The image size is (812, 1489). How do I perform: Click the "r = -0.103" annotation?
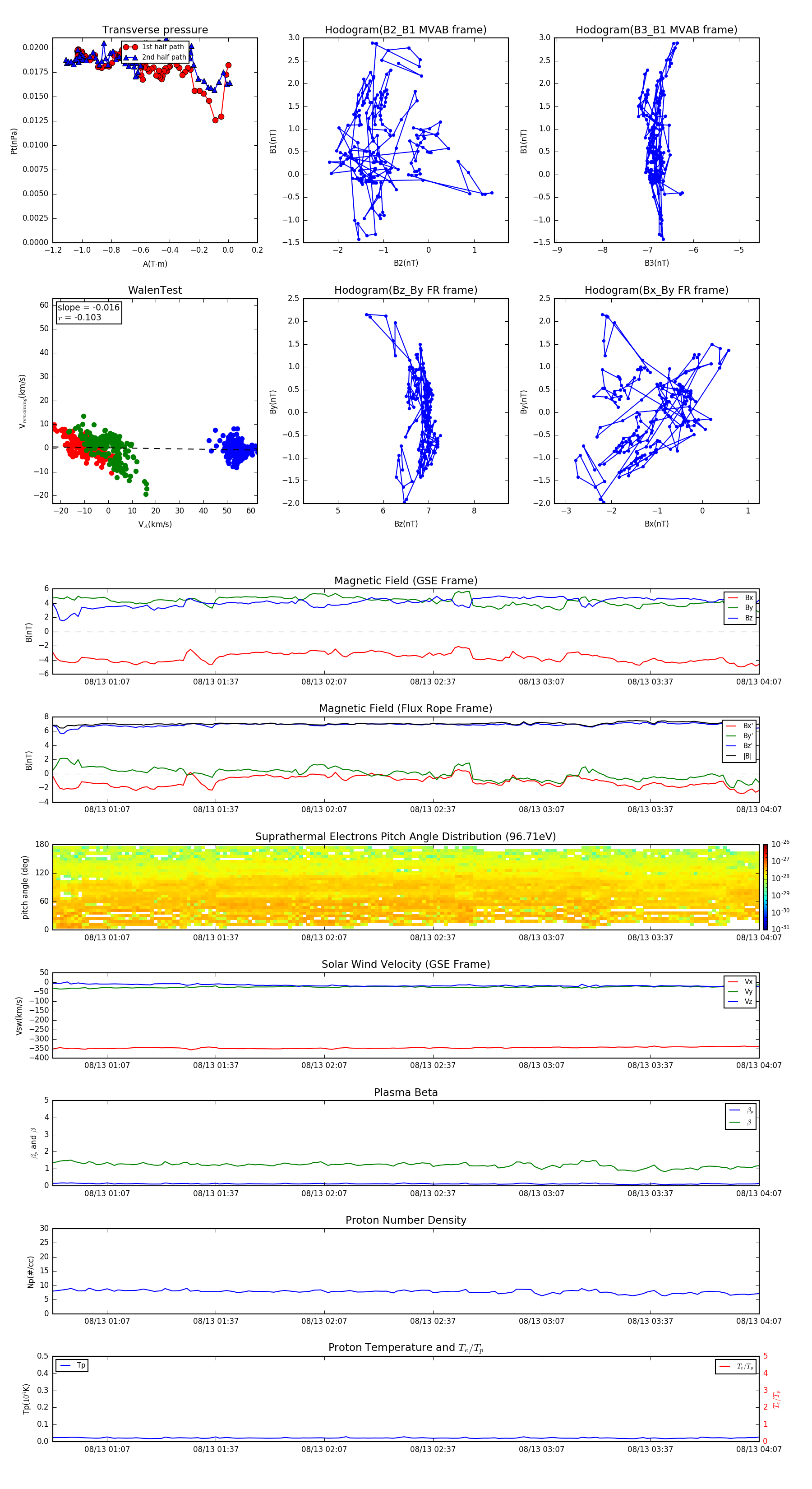pos(80,317)
